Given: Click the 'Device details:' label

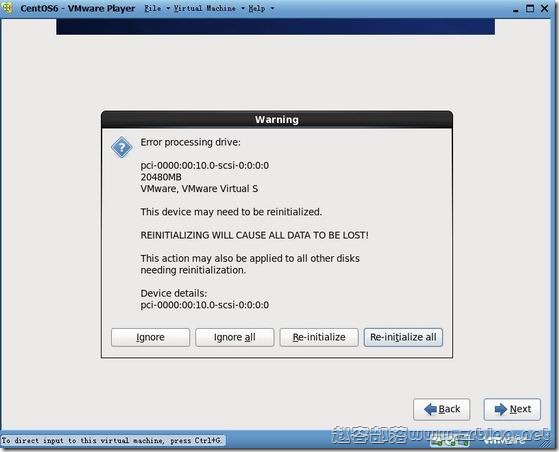Looking at the screenshot, I should (174, 293).
